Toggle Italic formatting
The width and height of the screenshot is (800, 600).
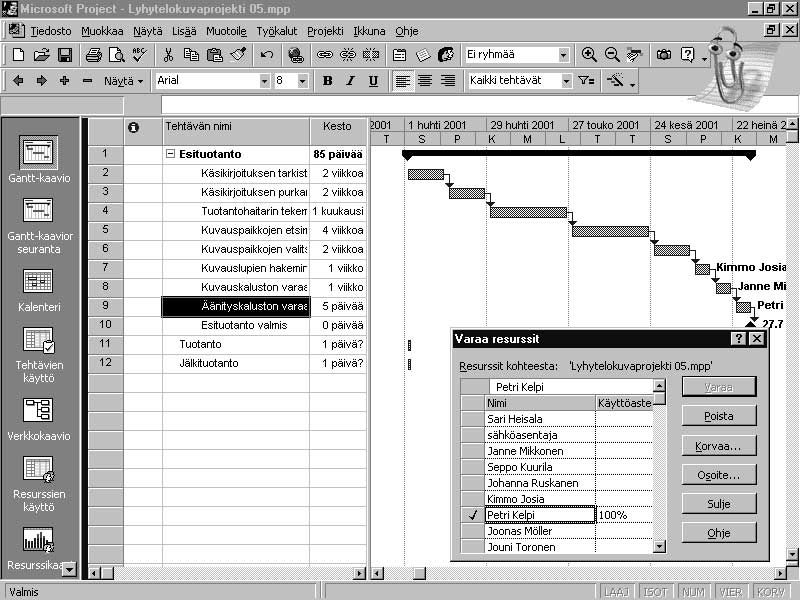pos(351,81)
